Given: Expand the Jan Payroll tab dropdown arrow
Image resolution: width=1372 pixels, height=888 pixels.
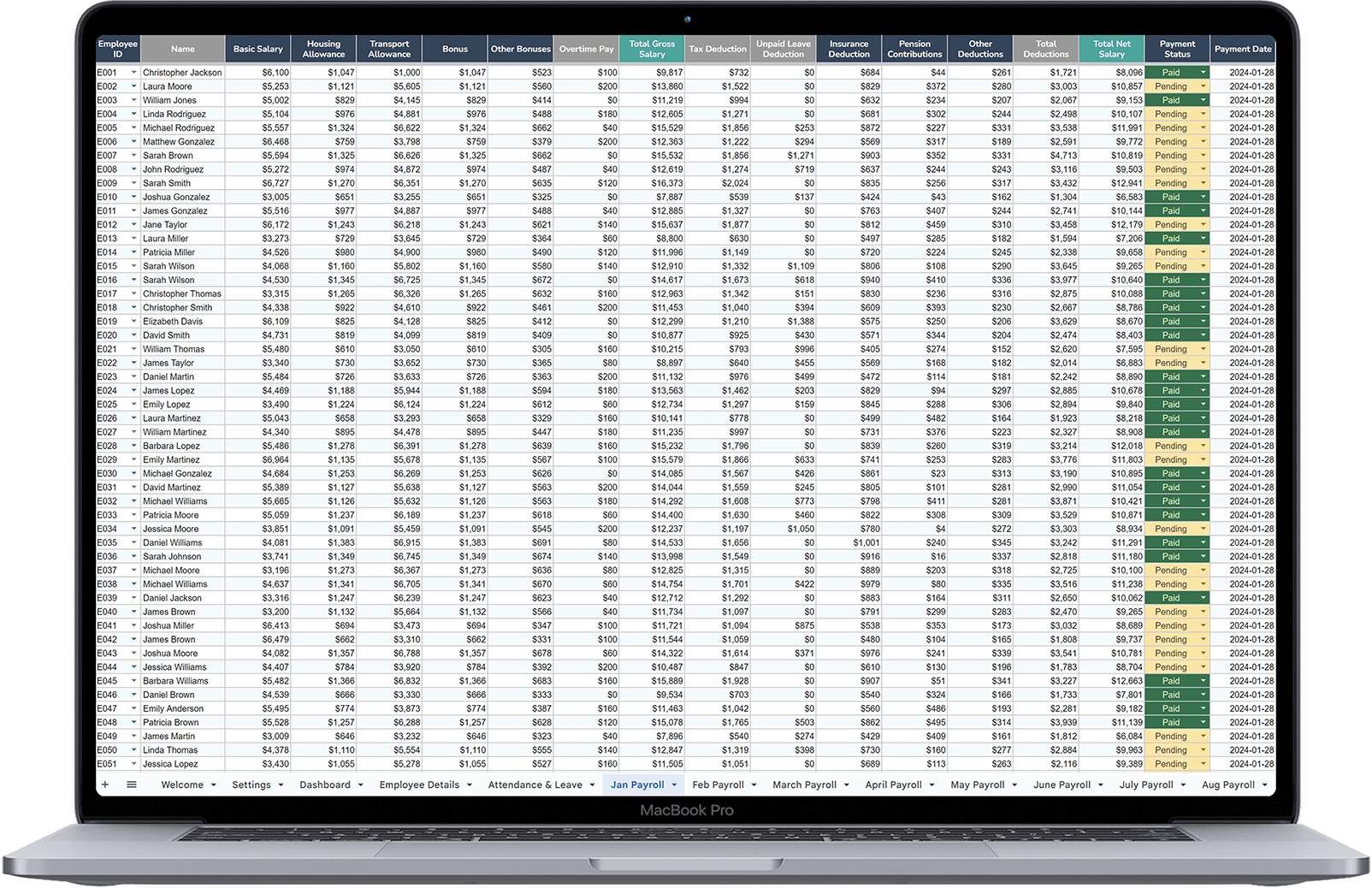Looking at the screenshot, I should click(x=675, y=784).
